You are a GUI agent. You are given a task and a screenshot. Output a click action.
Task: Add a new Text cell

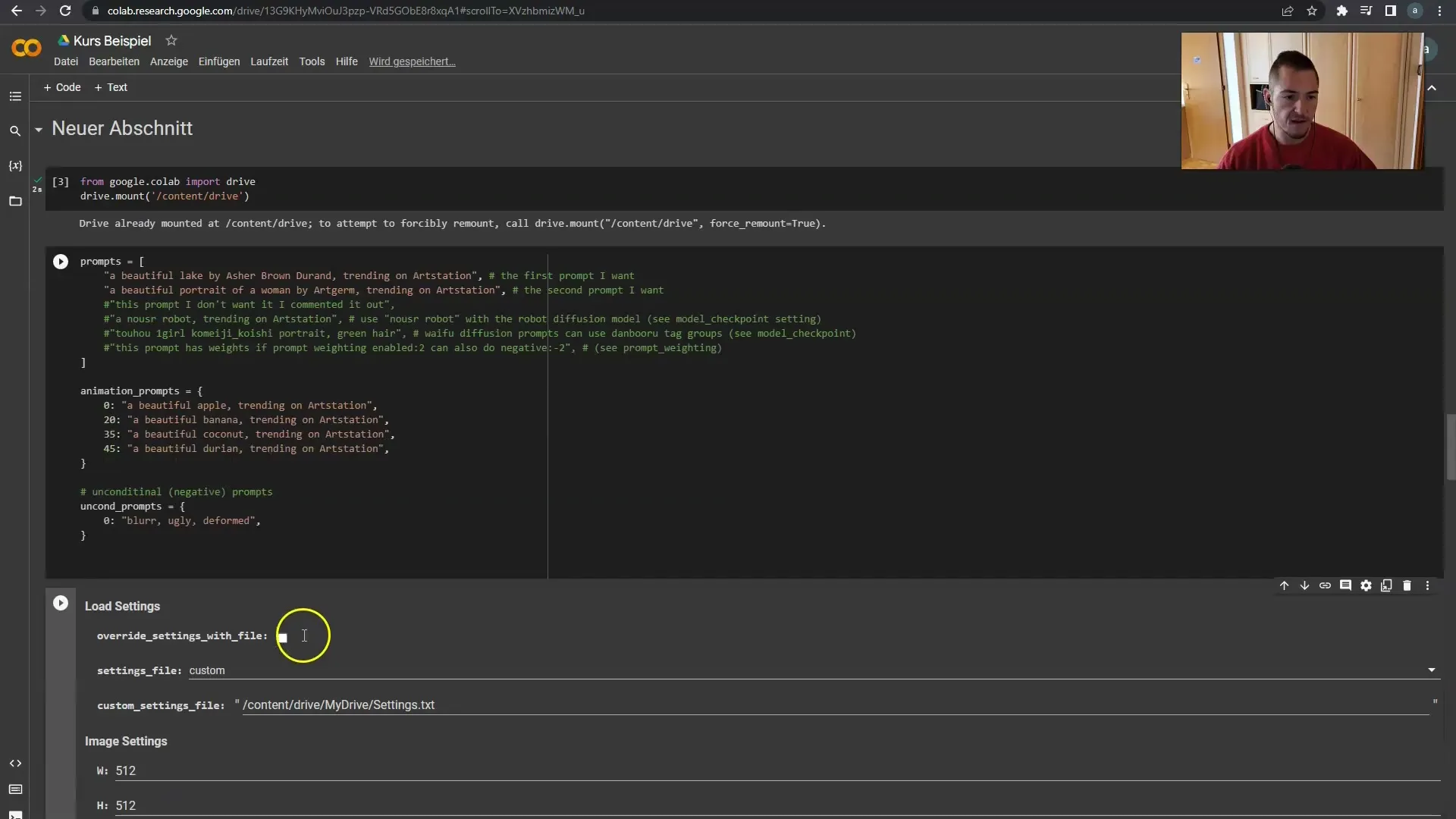(x=111, y=87)
